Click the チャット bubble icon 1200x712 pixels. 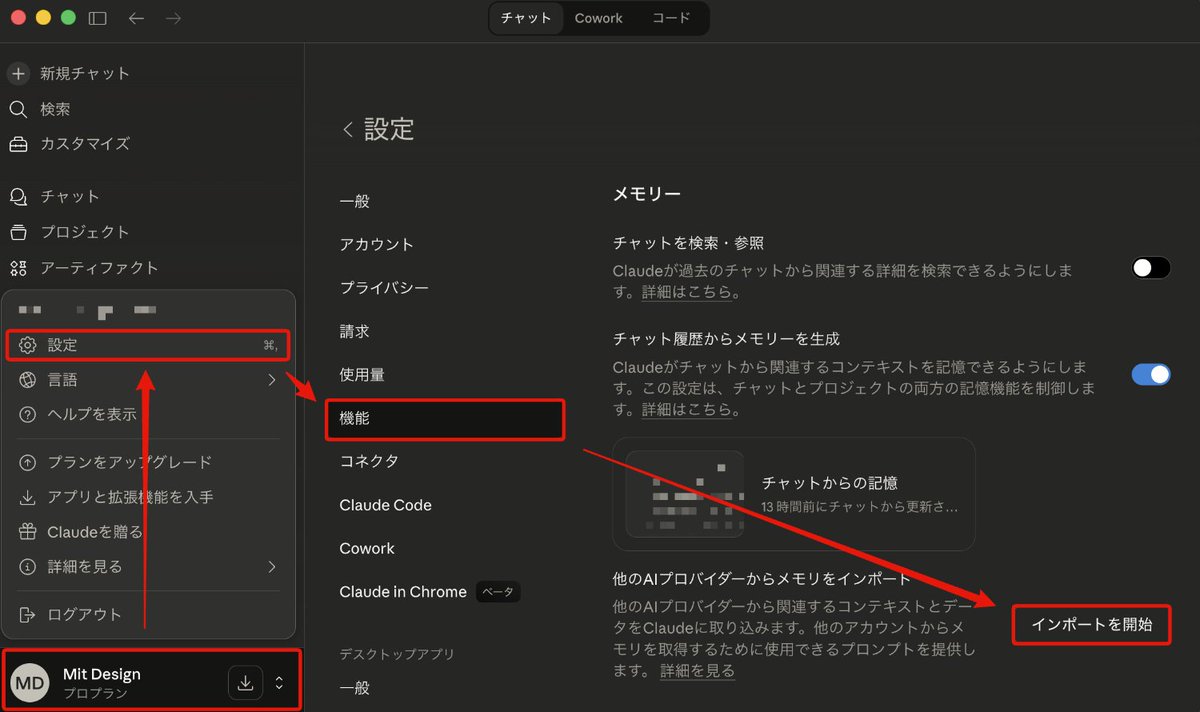(x=18, y=197)
